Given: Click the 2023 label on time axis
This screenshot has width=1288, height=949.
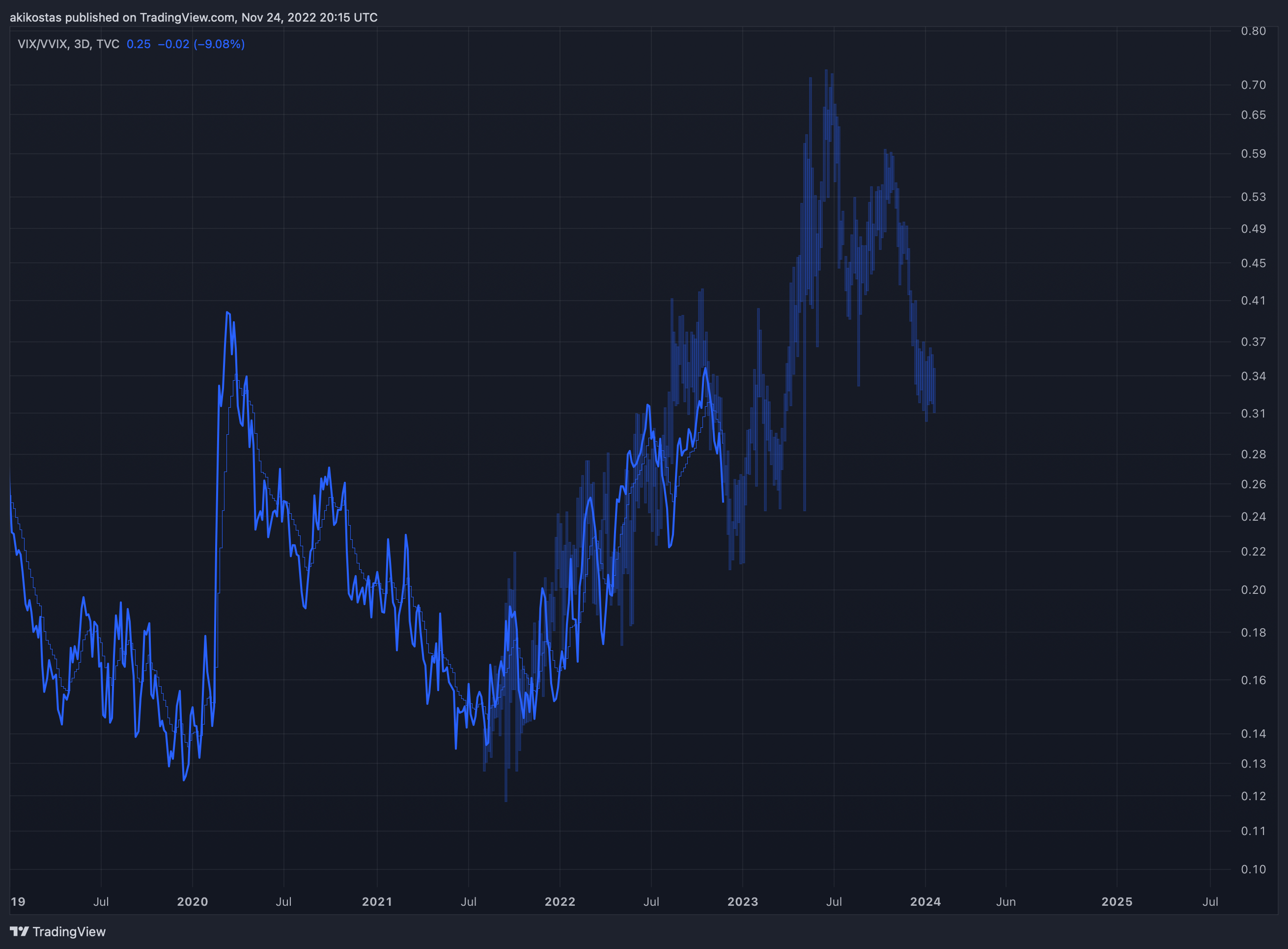Looking at the screenshot, I should coord(743,901).
